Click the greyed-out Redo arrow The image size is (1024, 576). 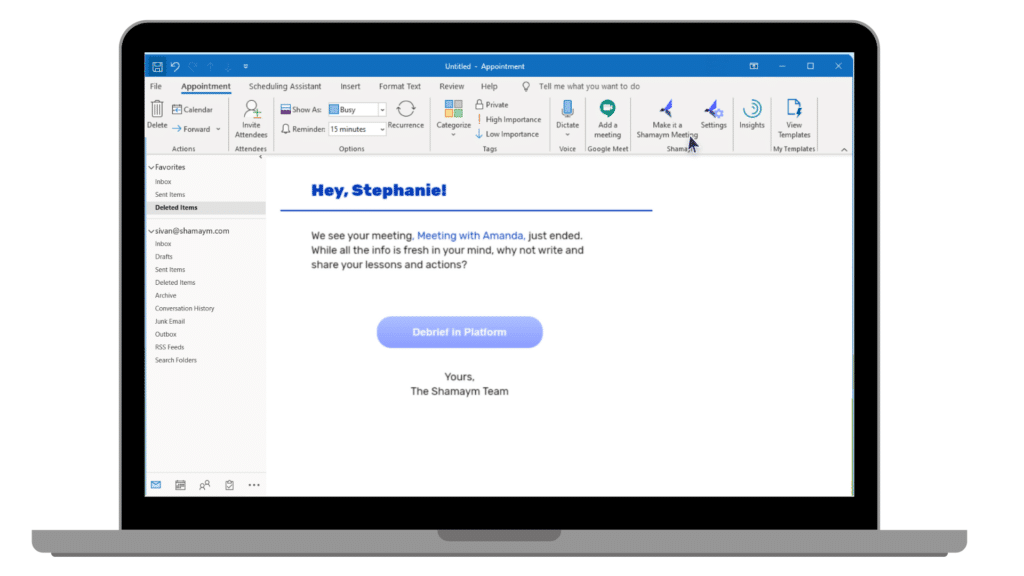coord(193,67)
